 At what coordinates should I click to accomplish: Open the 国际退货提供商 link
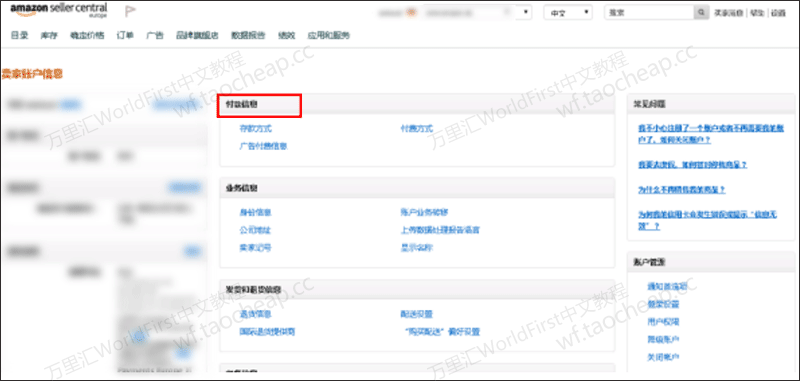coord(267,332)
